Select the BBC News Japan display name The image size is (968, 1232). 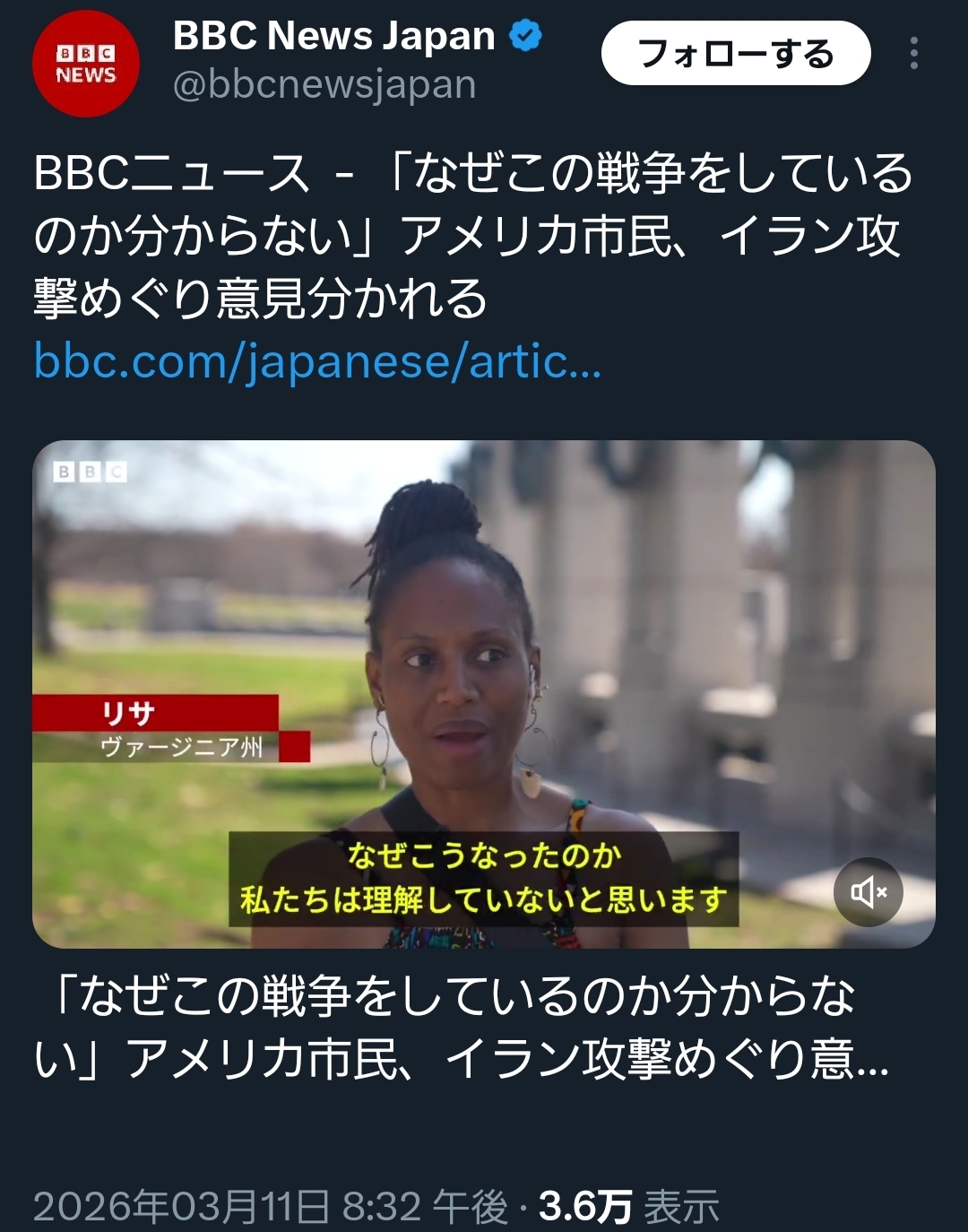pyautogui.click(x=334, y=36)
